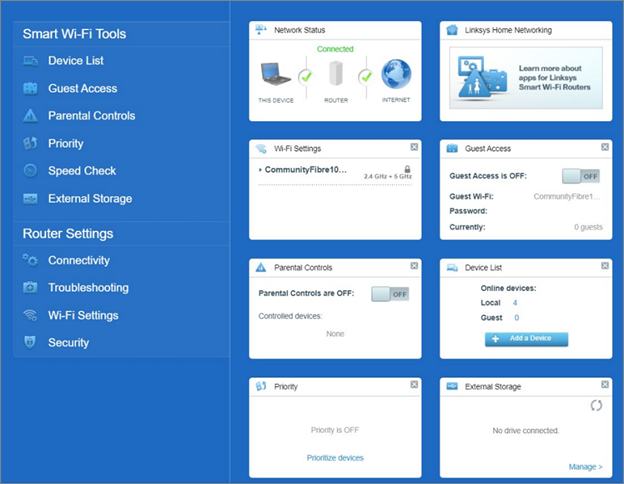624x484 pixels.
Task: Open Troubleshooting router settings
Action: 88,287
